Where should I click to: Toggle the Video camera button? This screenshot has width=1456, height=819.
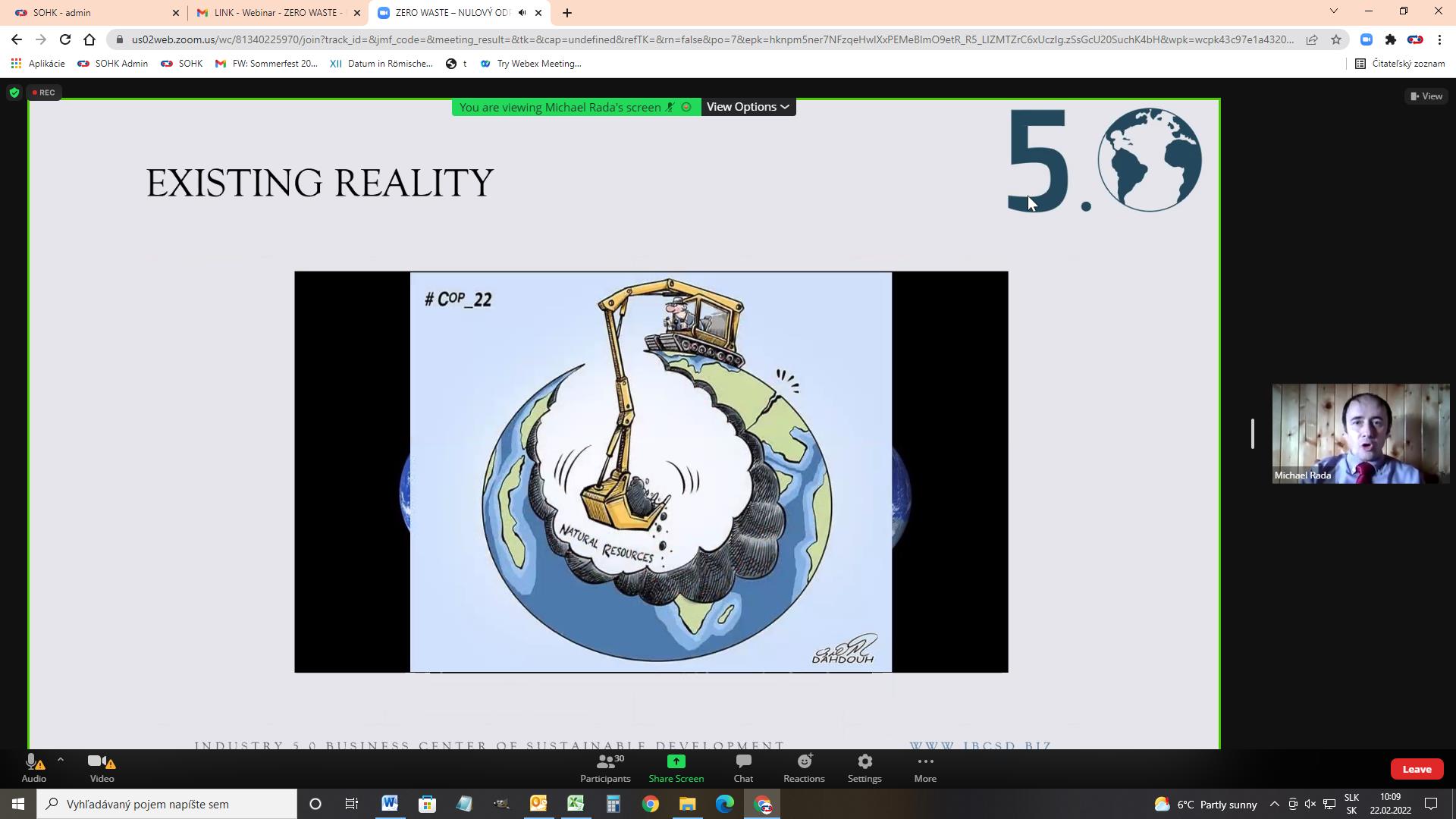click(x=102, y=768)
